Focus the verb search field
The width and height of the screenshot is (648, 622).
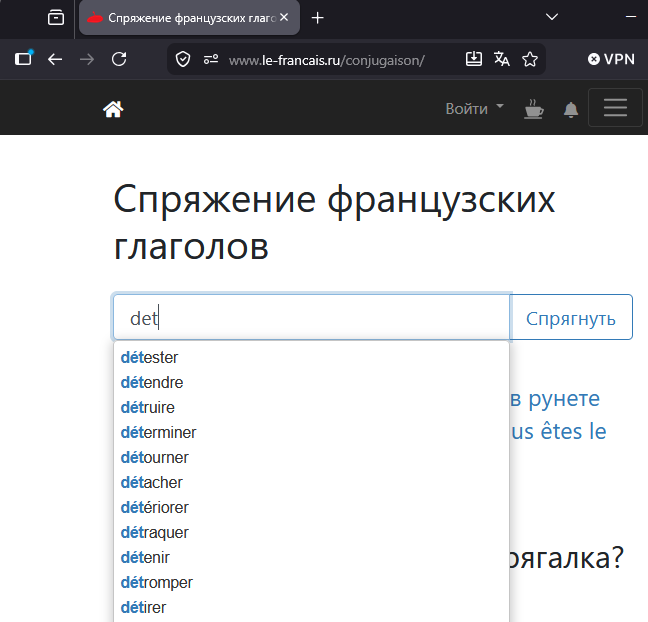pos(312,317)
